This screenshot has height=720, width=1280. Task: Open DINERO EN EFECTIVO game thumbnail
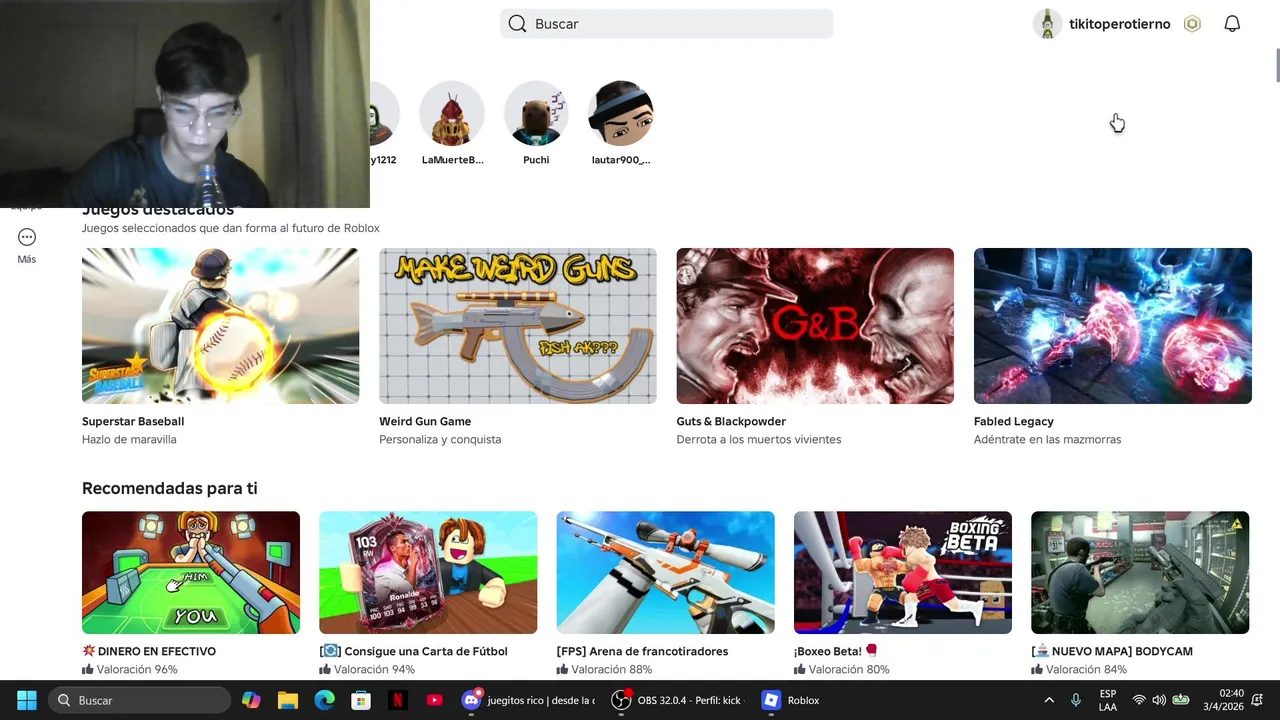coord(191,572)
